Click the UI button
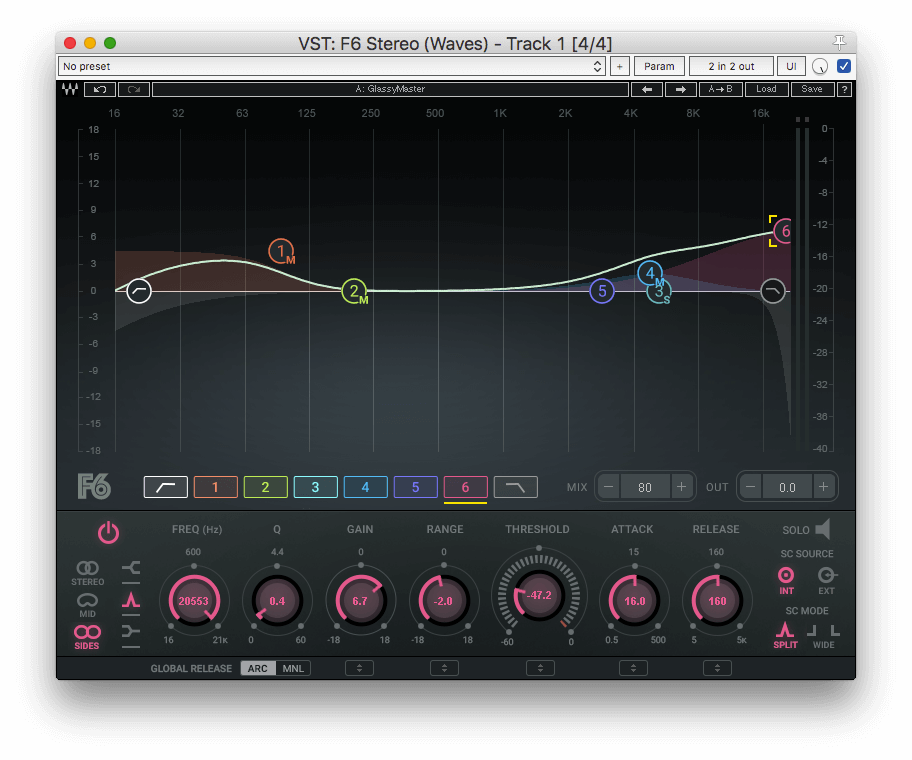912x760 pixels. pyautogui.click(x=791, y=66)
